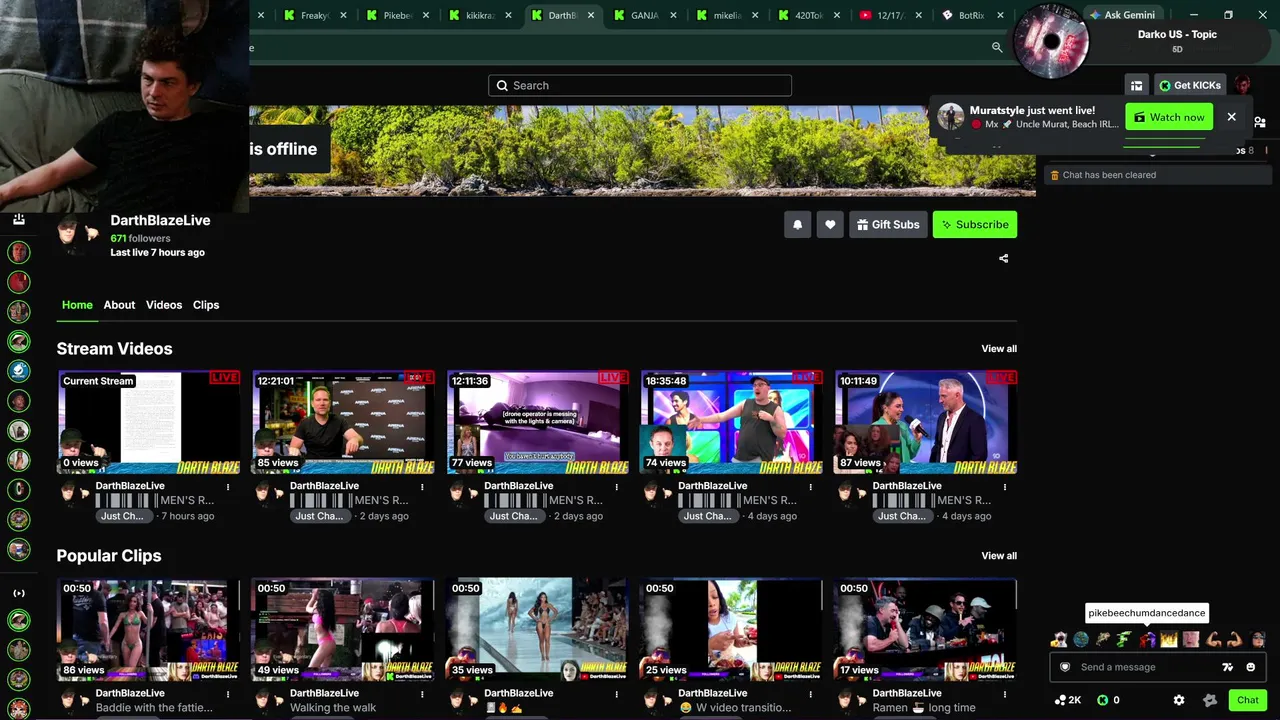This screenshot has height=720, width=1280.
Task: Open options menu for Current Stream video
Action: tap(228, 487)
